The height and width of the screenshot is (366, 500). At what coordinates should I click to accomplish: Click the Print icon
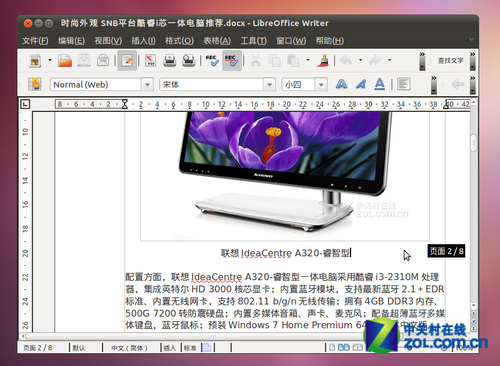point(170,61)
